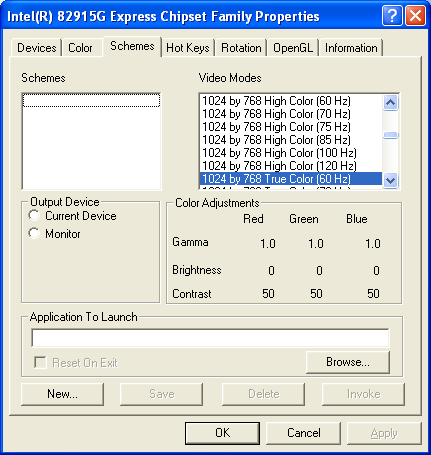Viewport: 431px width, 455px height.
Task: Click the Red Contrast value 50
Action: 268,294
